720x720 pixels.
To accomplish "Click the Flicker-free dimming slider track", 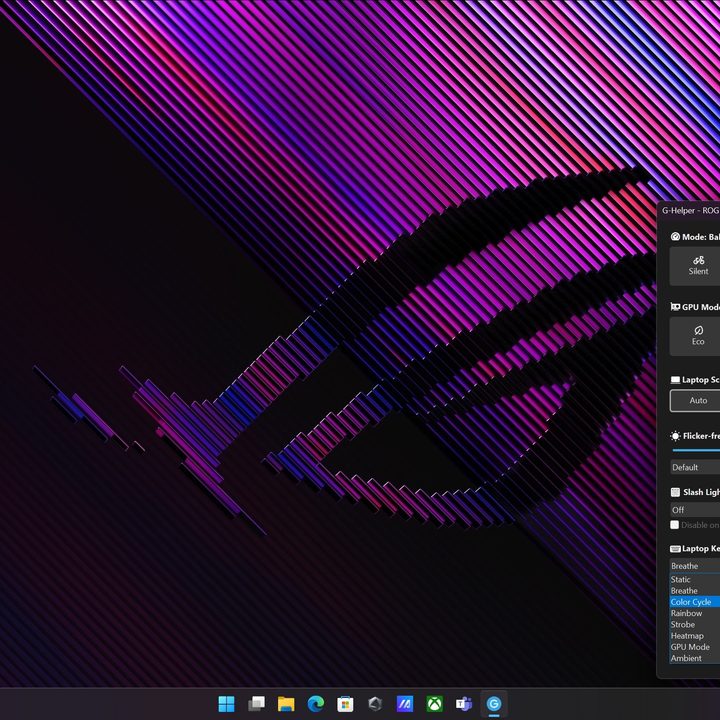I will pos(696,450).
